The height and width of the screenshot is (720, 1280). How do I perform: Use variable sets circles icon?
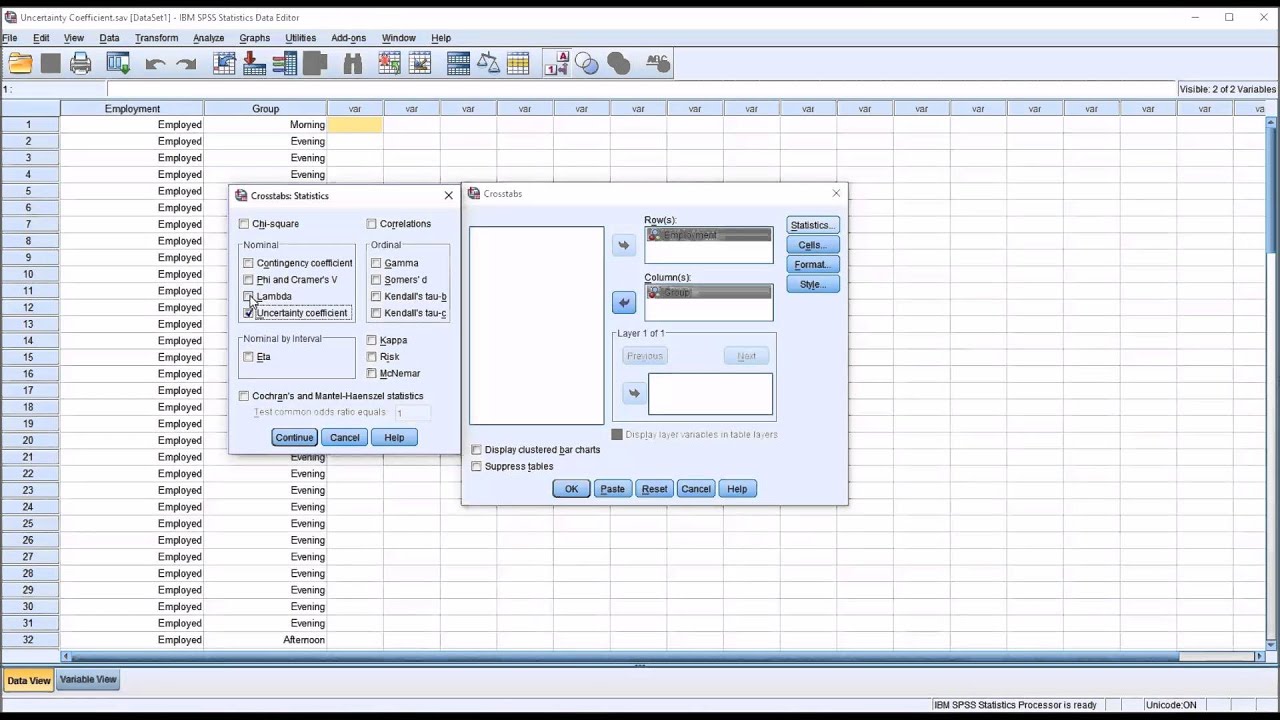[587, 64]
